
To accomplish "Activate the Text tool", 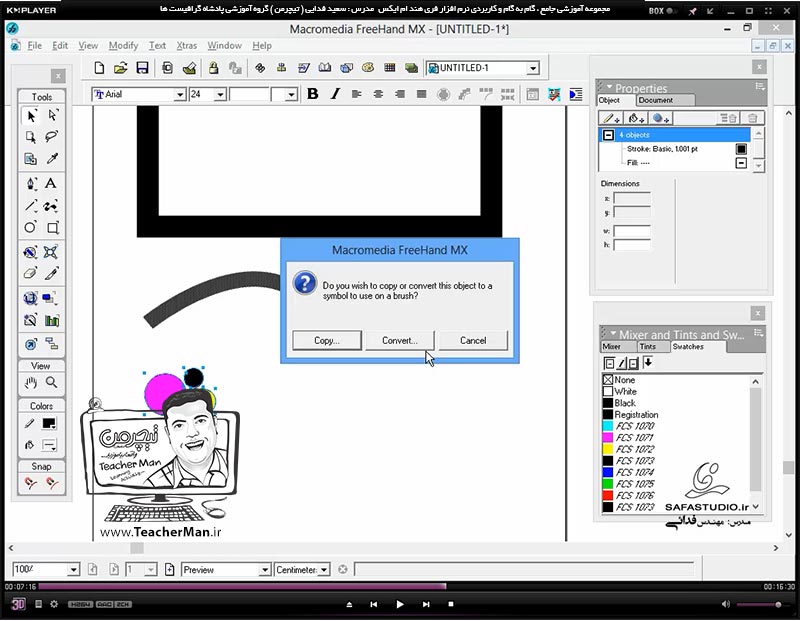I will pos(51,183).
